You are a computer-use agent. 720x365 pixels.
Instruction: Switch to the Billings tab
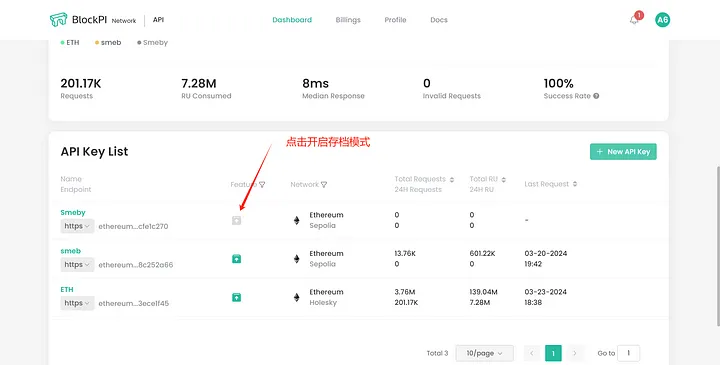pos(348,20)
